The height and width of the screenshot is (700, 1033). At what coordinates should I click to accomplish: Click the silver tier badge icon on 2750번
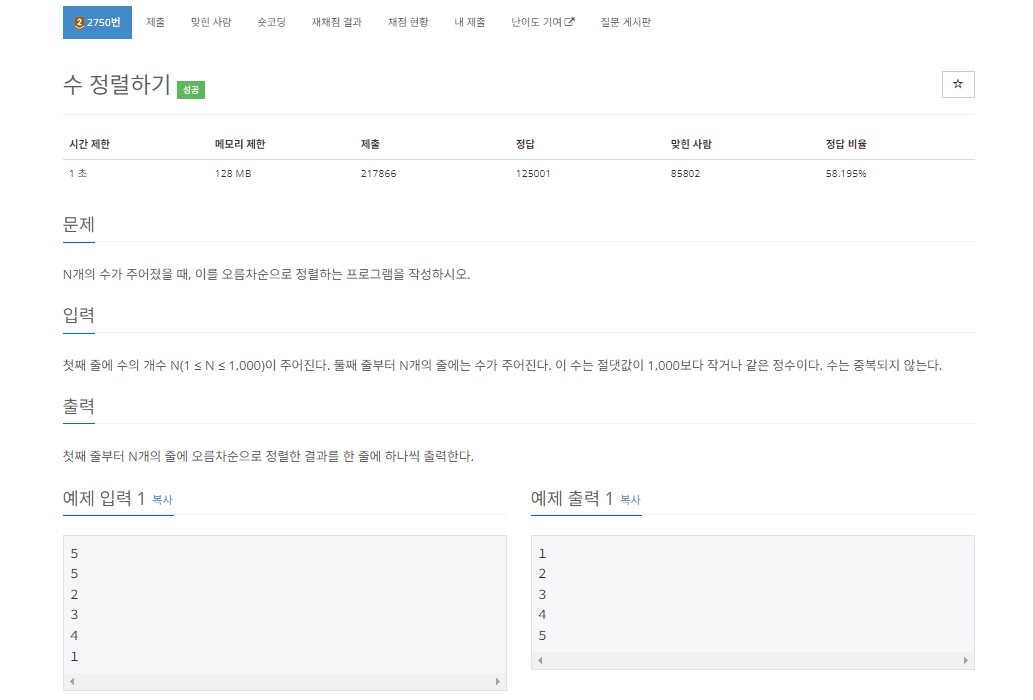(x=79, y=23)
